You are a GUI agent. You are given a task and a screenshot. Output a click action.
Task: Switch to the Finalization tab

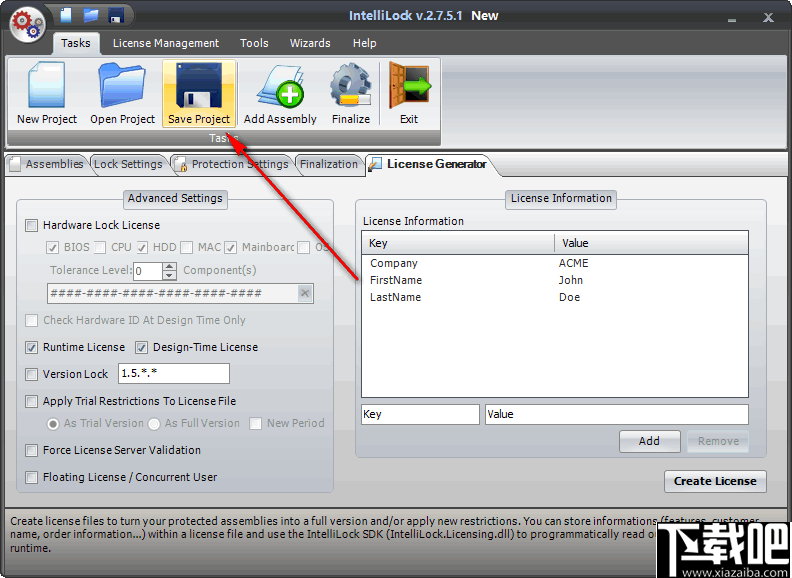click(328, 164)
